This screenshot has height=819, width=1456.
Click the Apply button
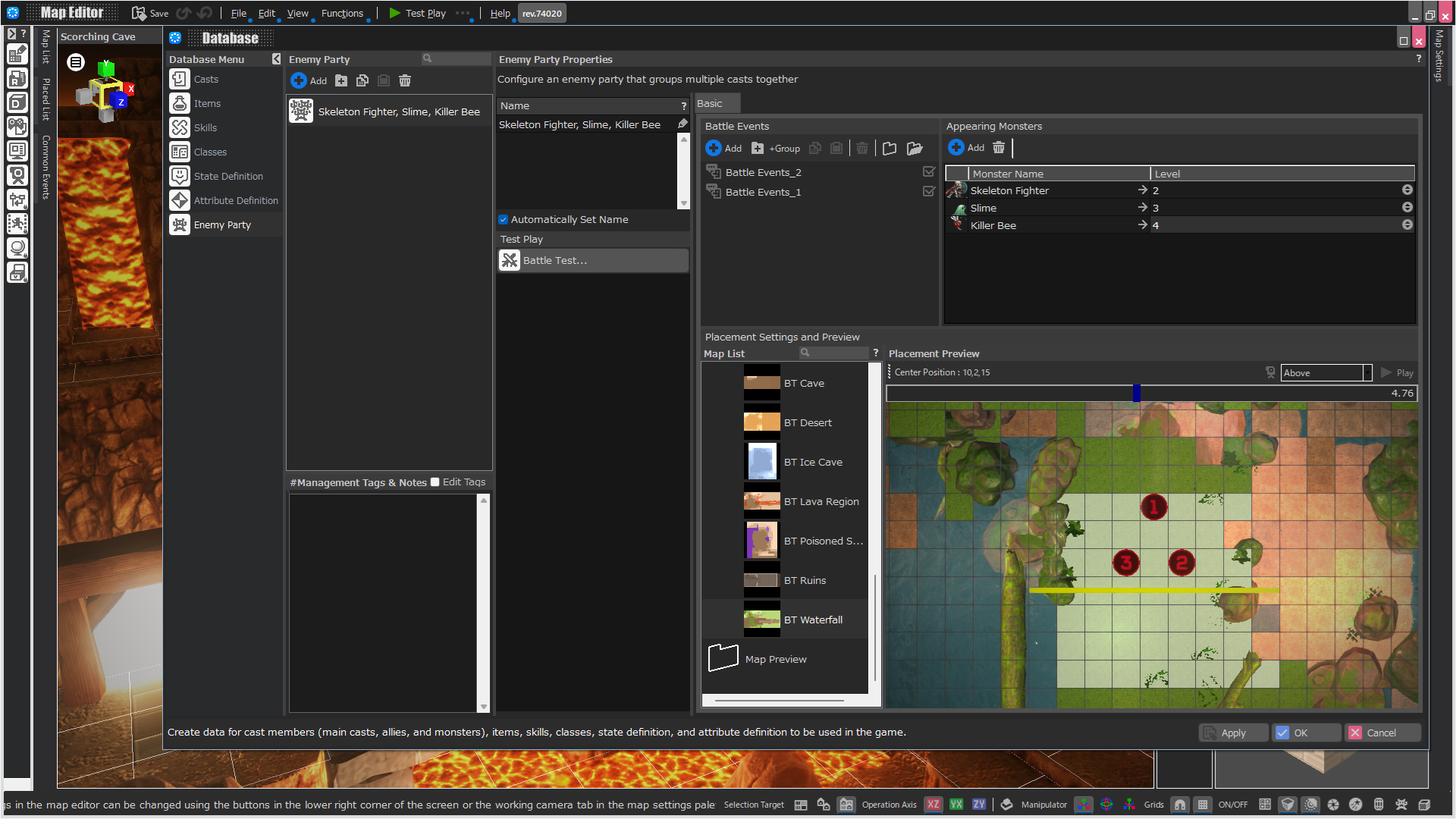click(1232, 733)
